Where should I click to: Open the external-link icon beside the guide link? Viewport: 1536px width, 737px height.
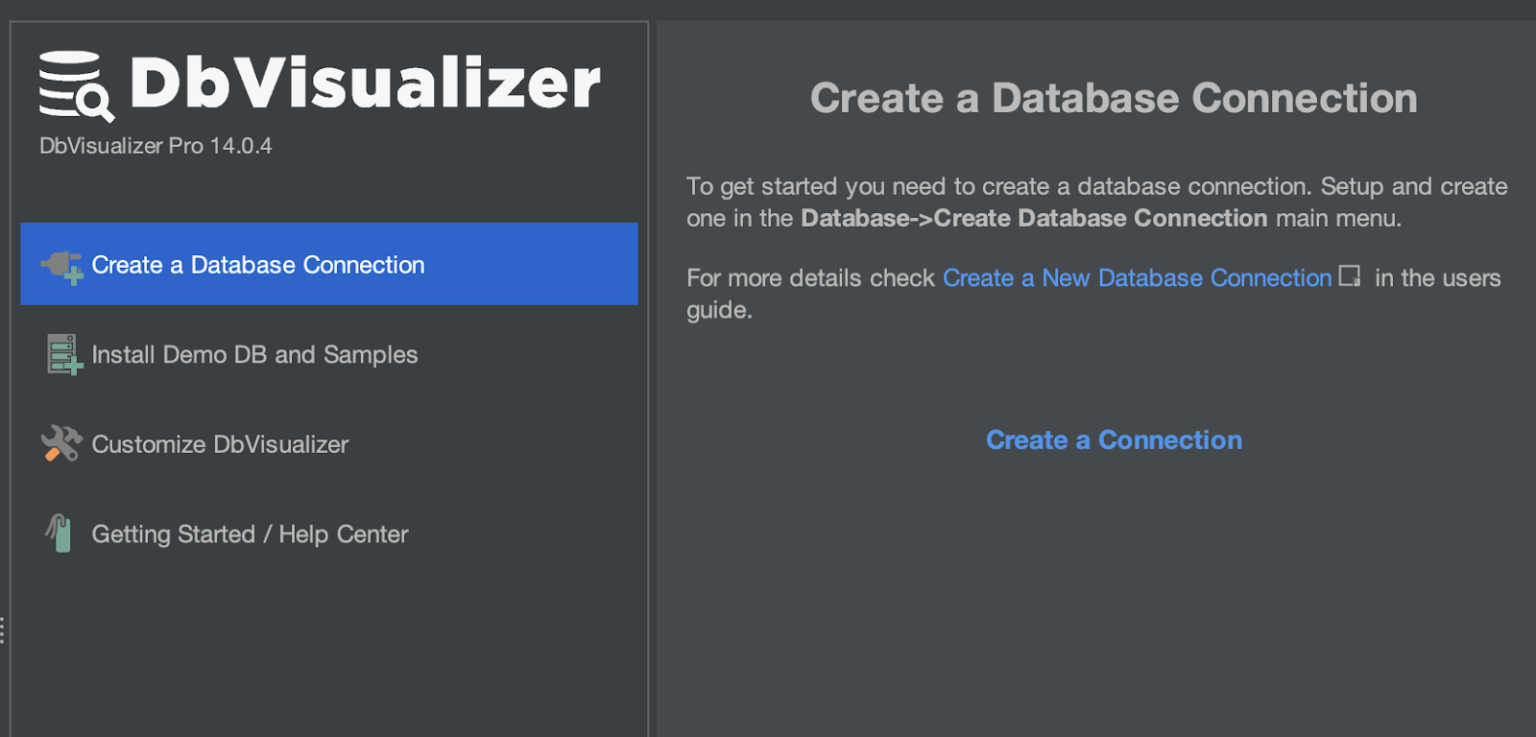tap(1349, 277)
